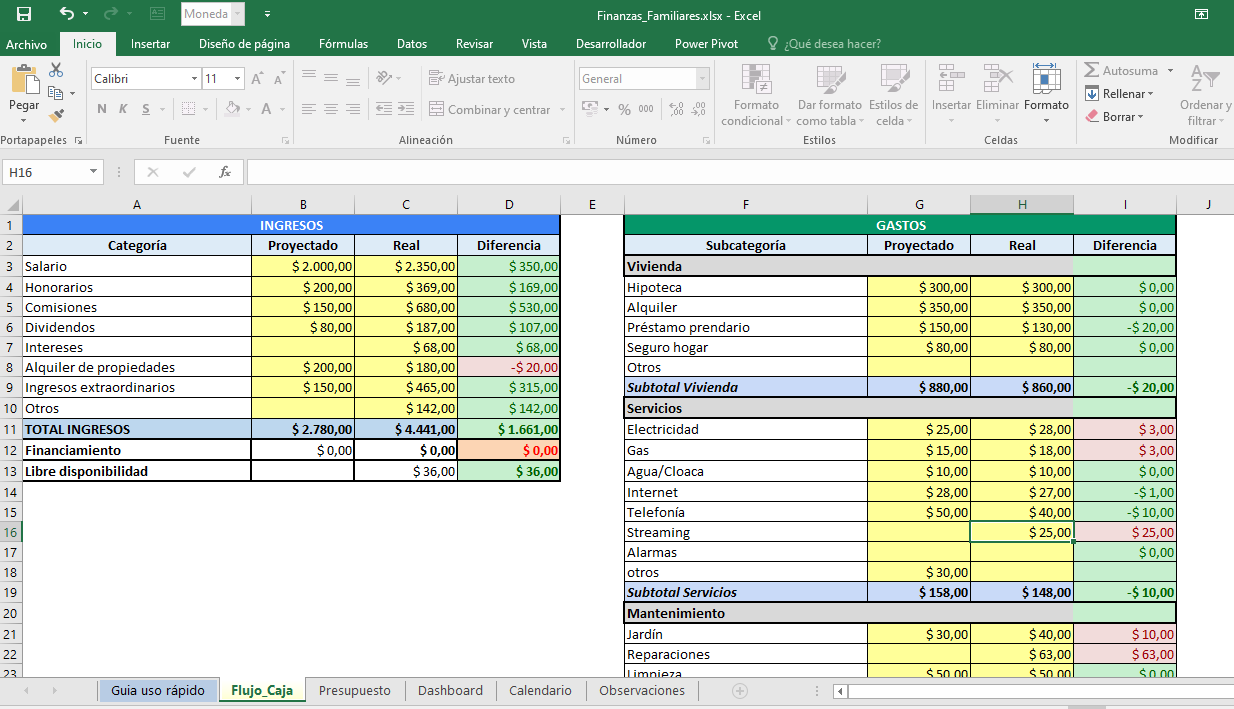Screen dimensions: 1234x709
Task: Open Dar formato como tabla
Action: (x=829, y=95)
